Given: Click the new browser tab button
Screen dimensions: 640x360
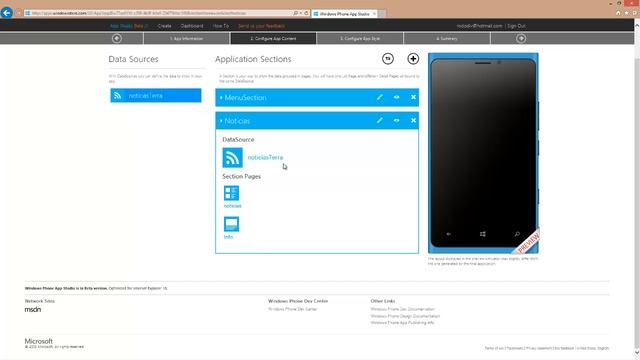Looking at the screenshot, I should [382, 14].
